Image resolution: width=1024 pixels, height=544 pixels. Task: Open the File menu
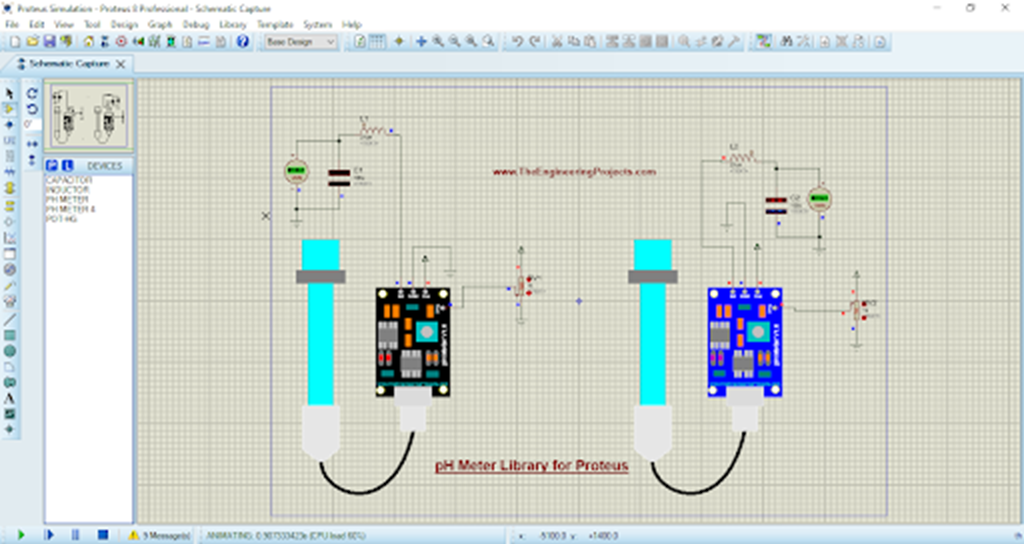tap(12, 24)
